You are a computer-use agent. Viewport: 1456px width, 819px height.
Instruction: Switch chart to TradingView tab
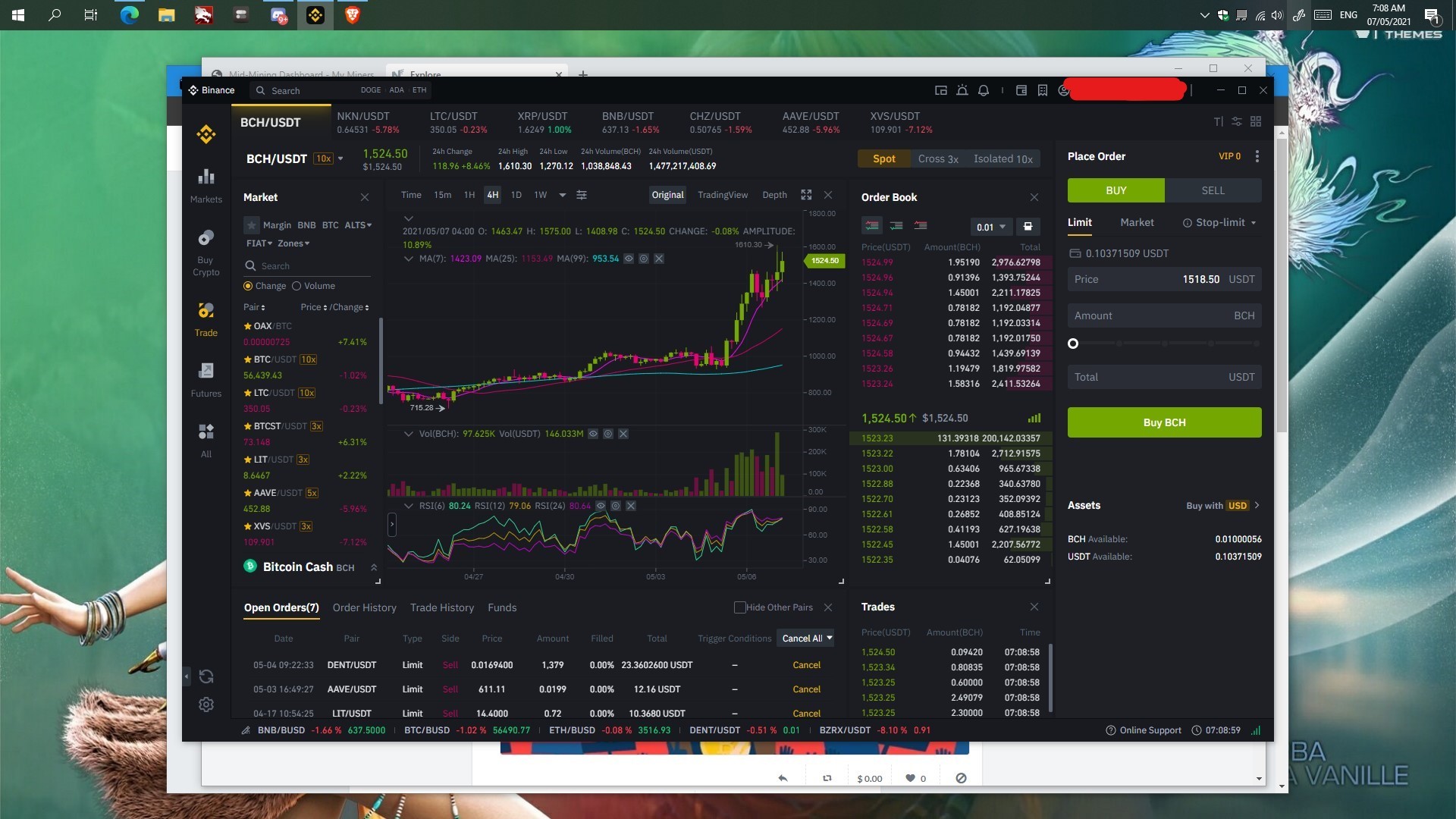[723, 195]
